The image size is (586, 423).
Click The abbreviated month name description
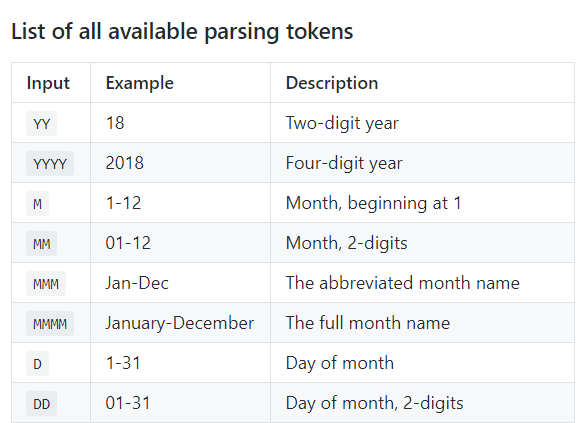click(x=403, y=283)
